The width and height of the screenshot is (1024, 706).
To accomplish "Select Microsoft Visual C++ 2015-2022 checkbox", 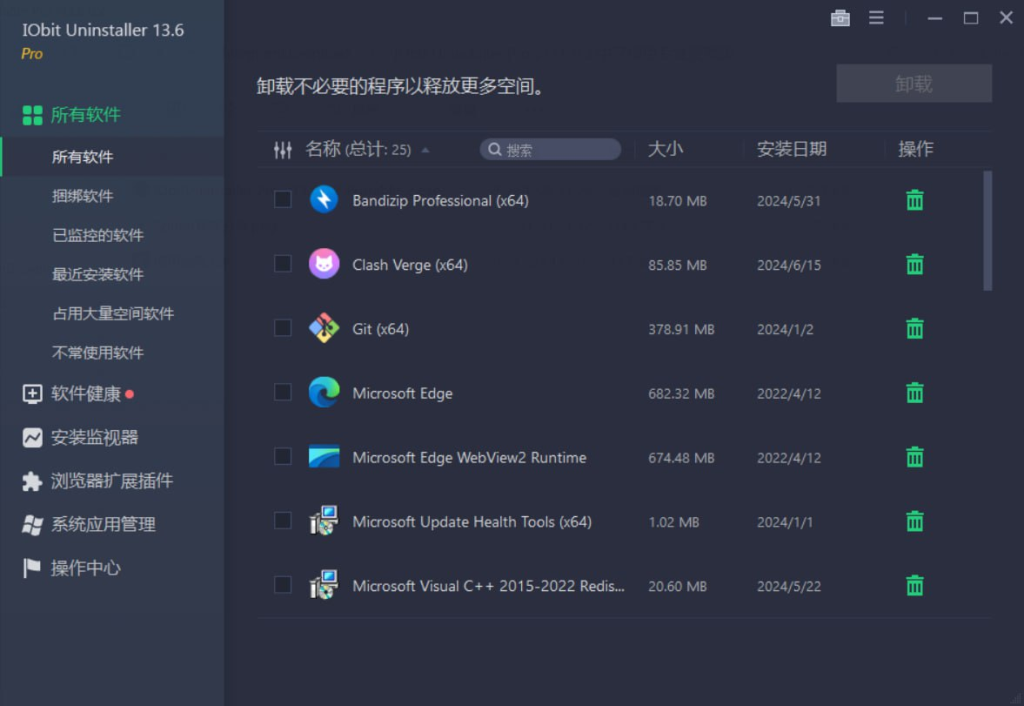I will [283, 585].
